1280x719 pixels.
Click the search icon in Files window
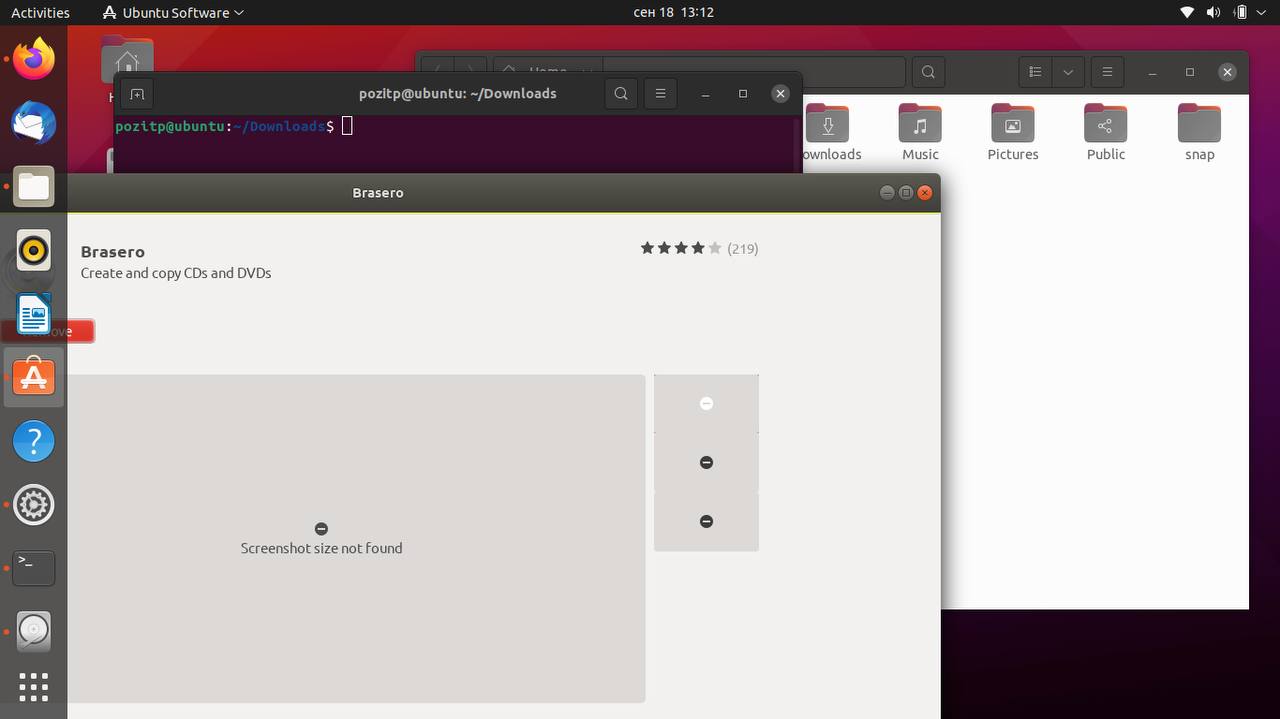pos(928,72)
